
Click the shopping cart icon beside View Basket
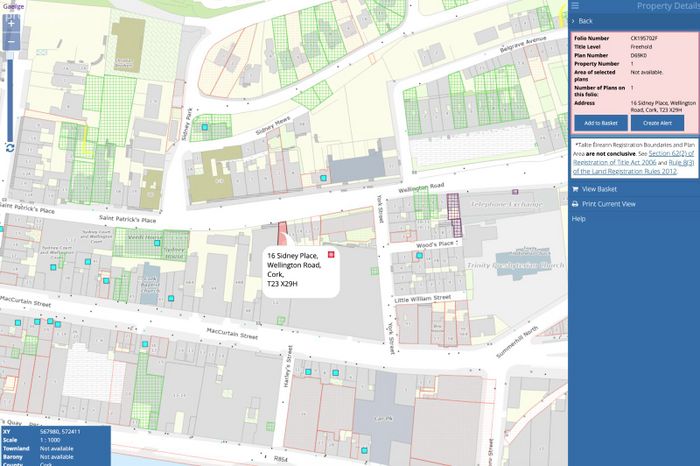575,189
